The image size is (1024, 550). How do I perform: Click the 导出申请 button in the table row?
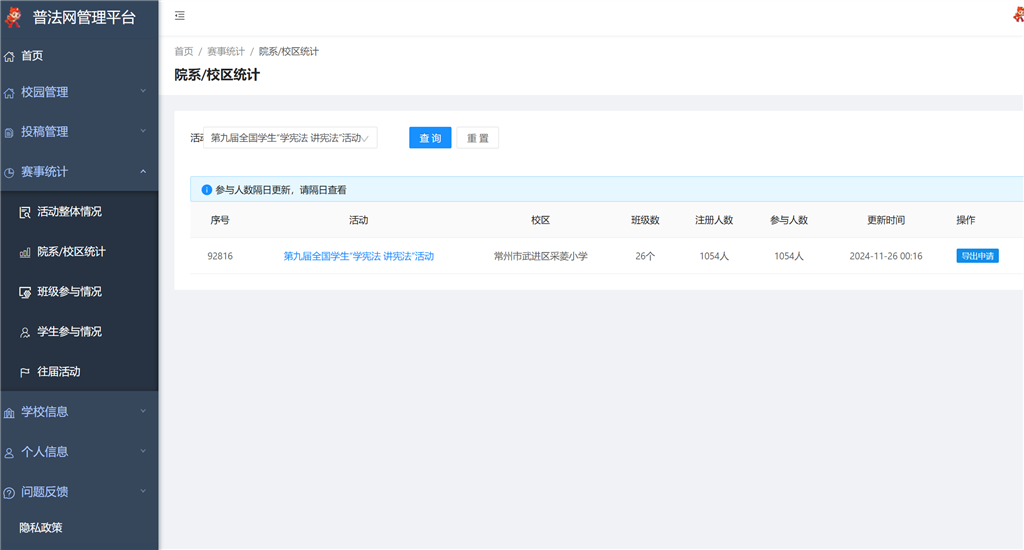pyautogui.click(x=977, y=256)
